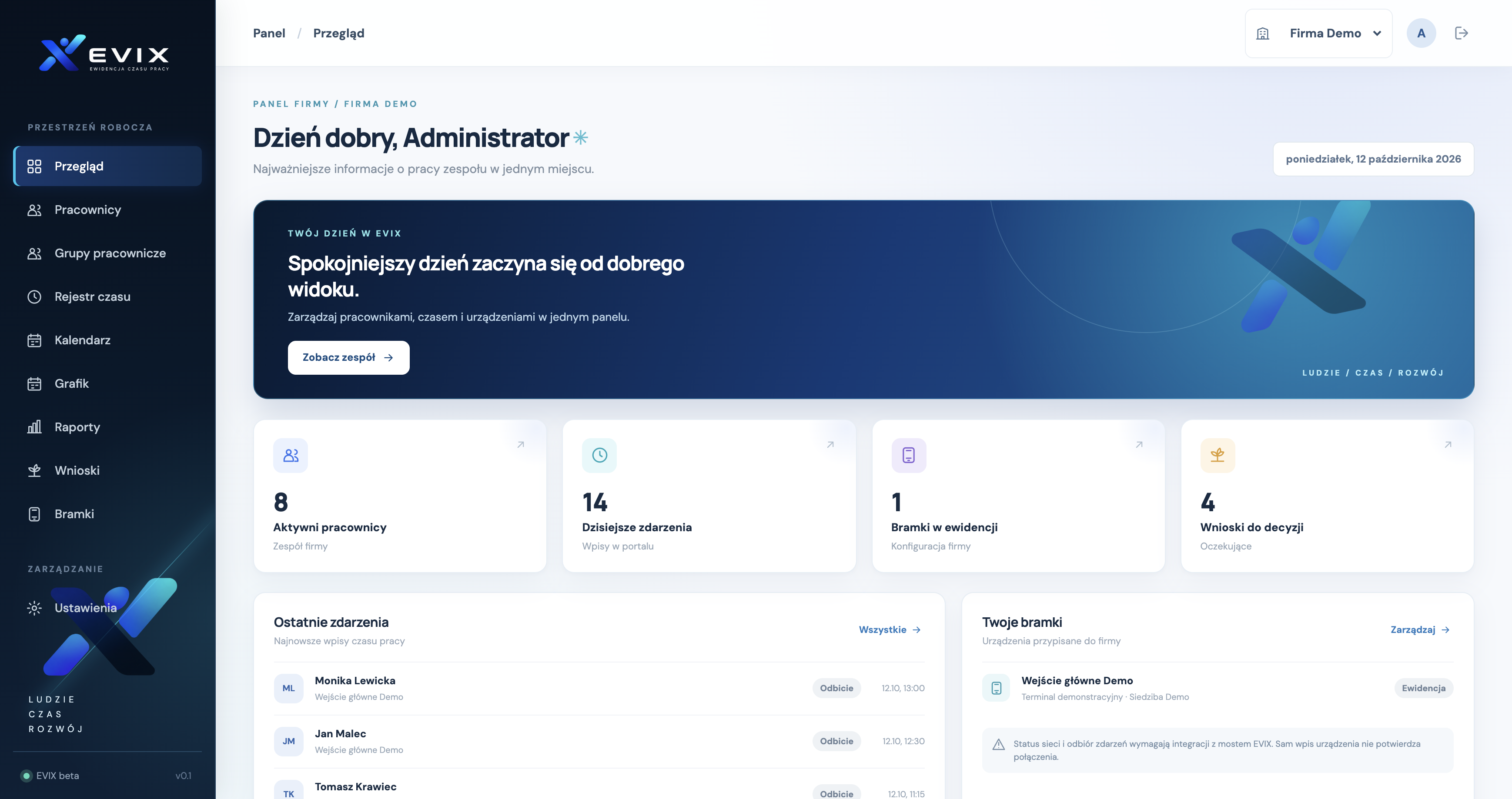Open the arrow on Aktywni pracownicy card

[x=521, y=445]
